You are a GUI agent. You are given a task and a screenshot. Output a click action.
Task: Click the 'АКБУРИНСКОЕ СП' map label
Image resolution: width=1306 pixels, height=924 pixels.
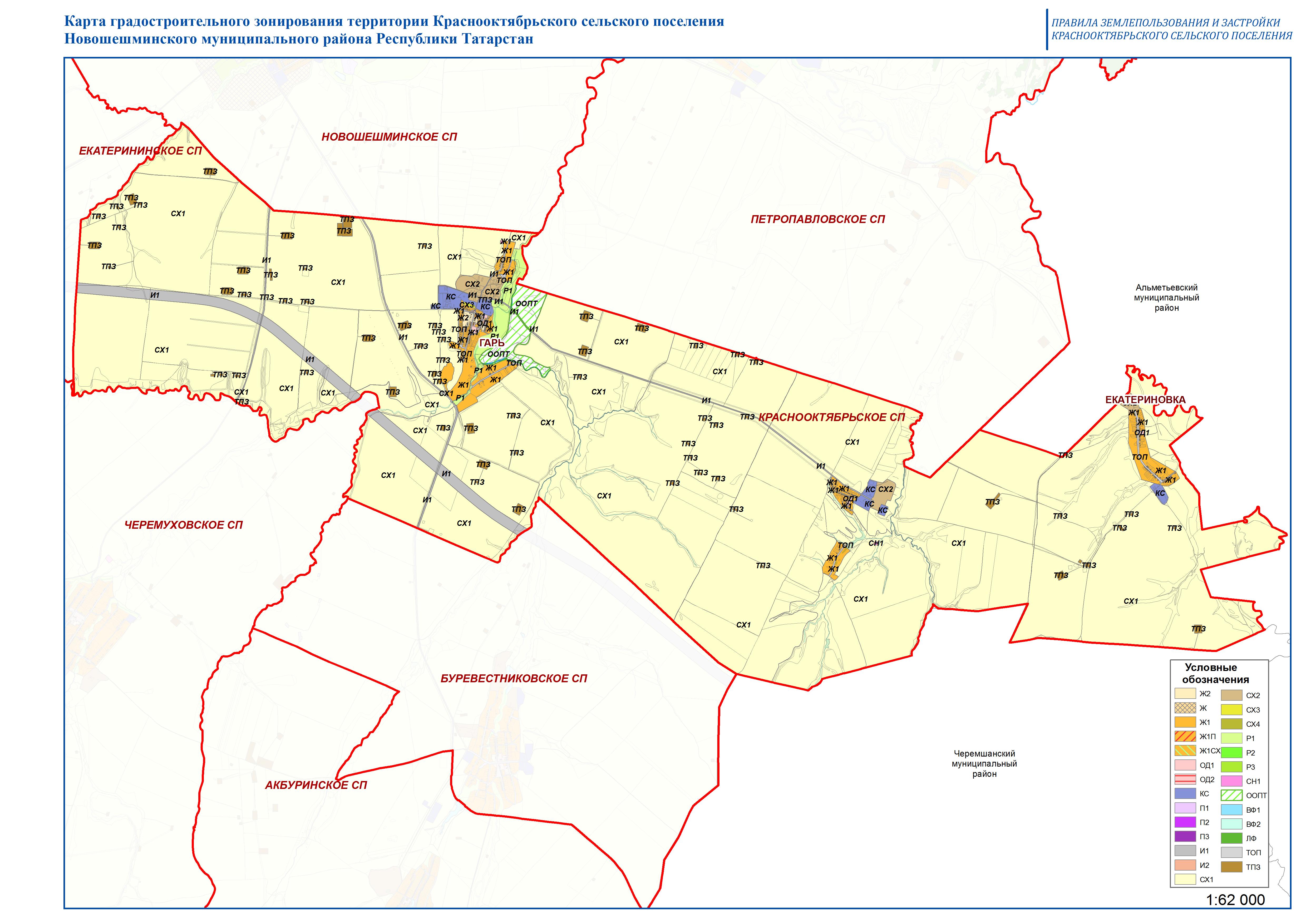coord(316,785)
